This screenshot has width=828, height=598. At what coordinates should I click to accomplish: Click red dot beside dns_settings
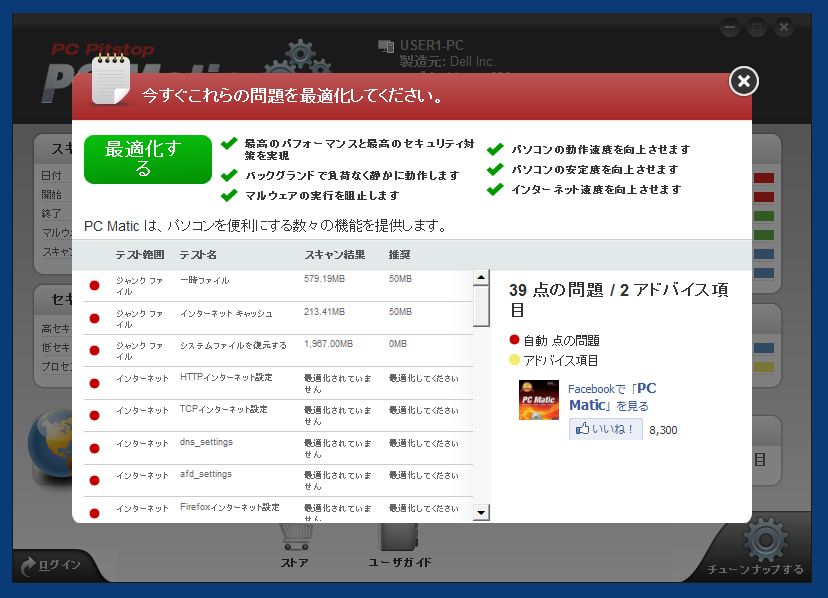click(x=95, y=448)
